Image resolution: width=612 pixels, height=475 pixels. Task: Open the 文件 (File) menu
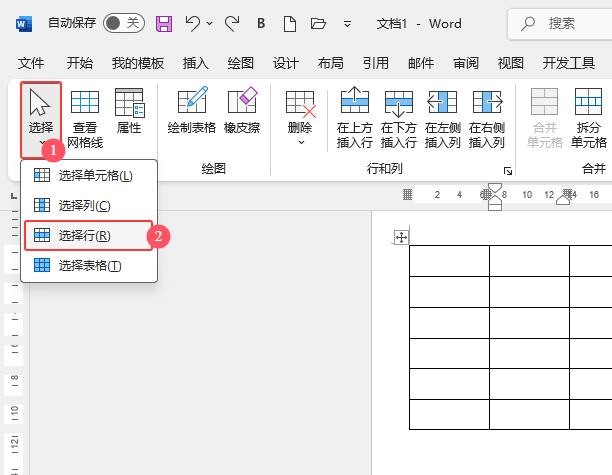point(30,62)
